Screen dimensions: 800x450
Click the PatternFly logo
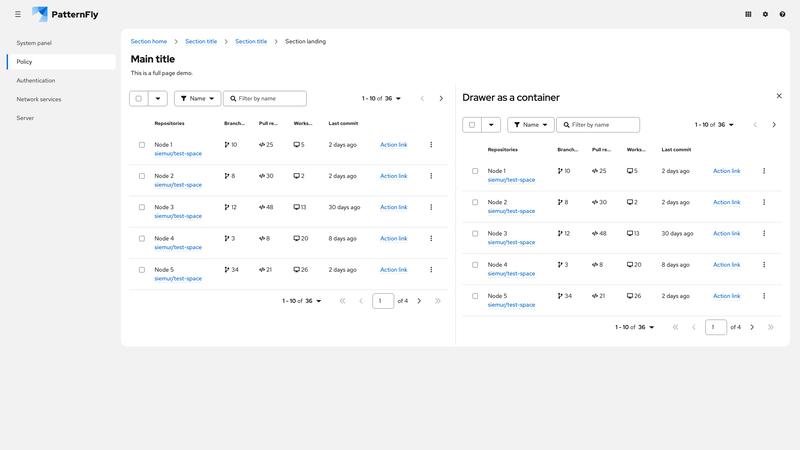point(65,14)
